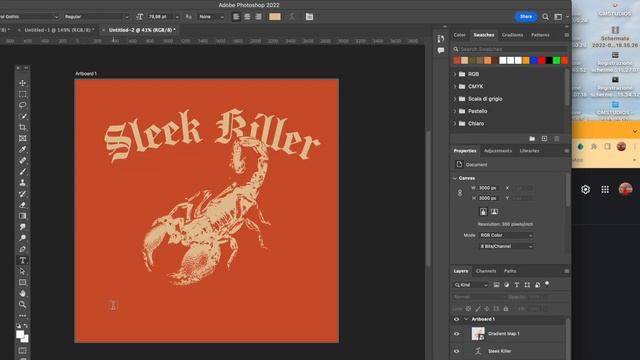Hide the Artboard 1 layer group
Screen dimensions: 640x360
(x=457, y=319)
